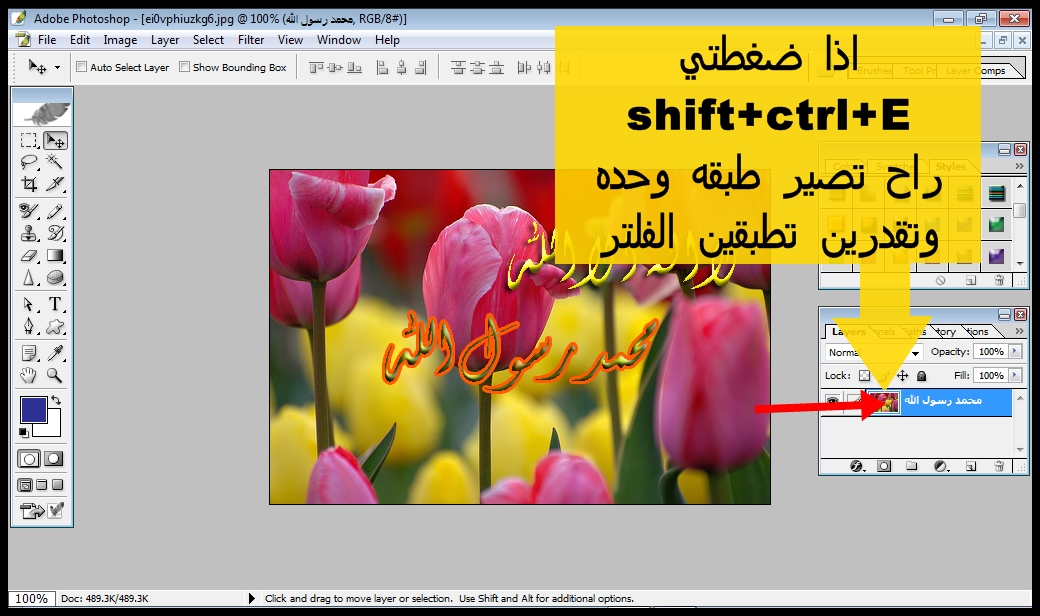This screenshot has height=616, width=1040.
Task: Expand the Move tool preset picker
Action: point(57,68)
